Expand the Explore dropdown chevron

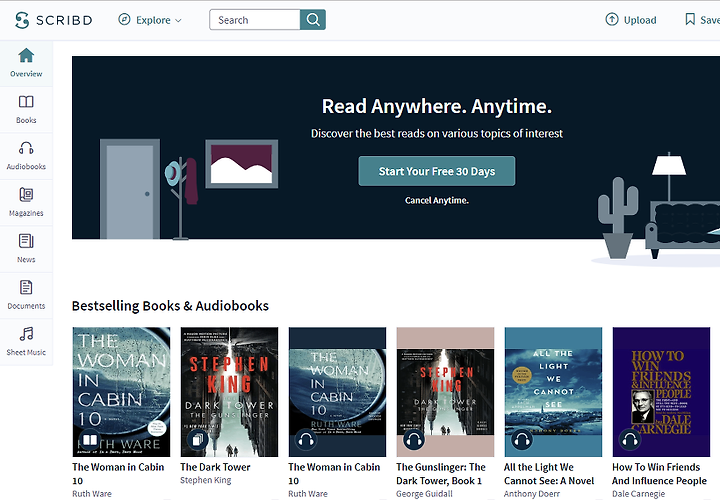[179, 21]
